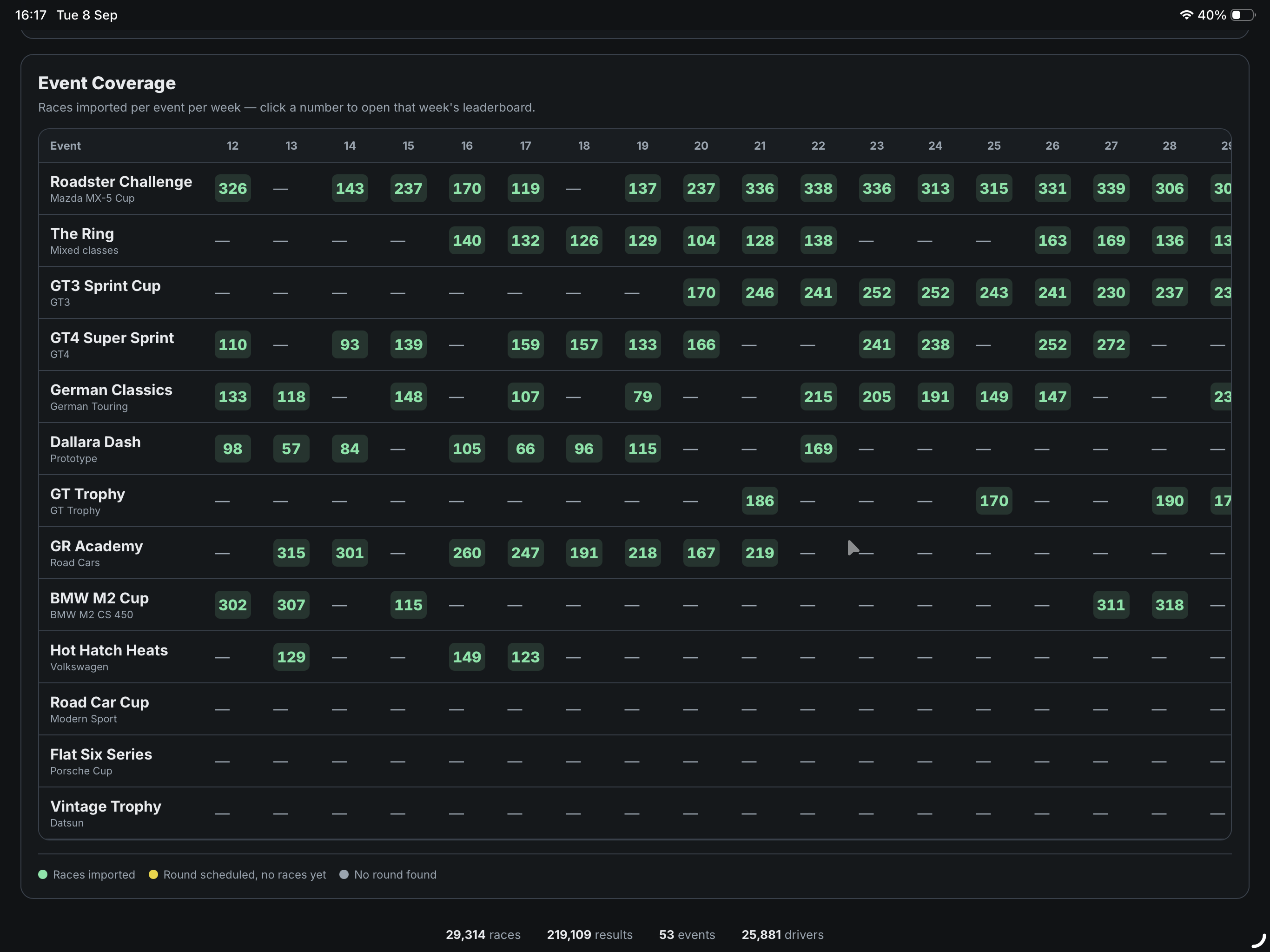Open Roadster Challenge week 12 count 326
The height and width of the screenshot is (952, 1270).
coord(232,188)
